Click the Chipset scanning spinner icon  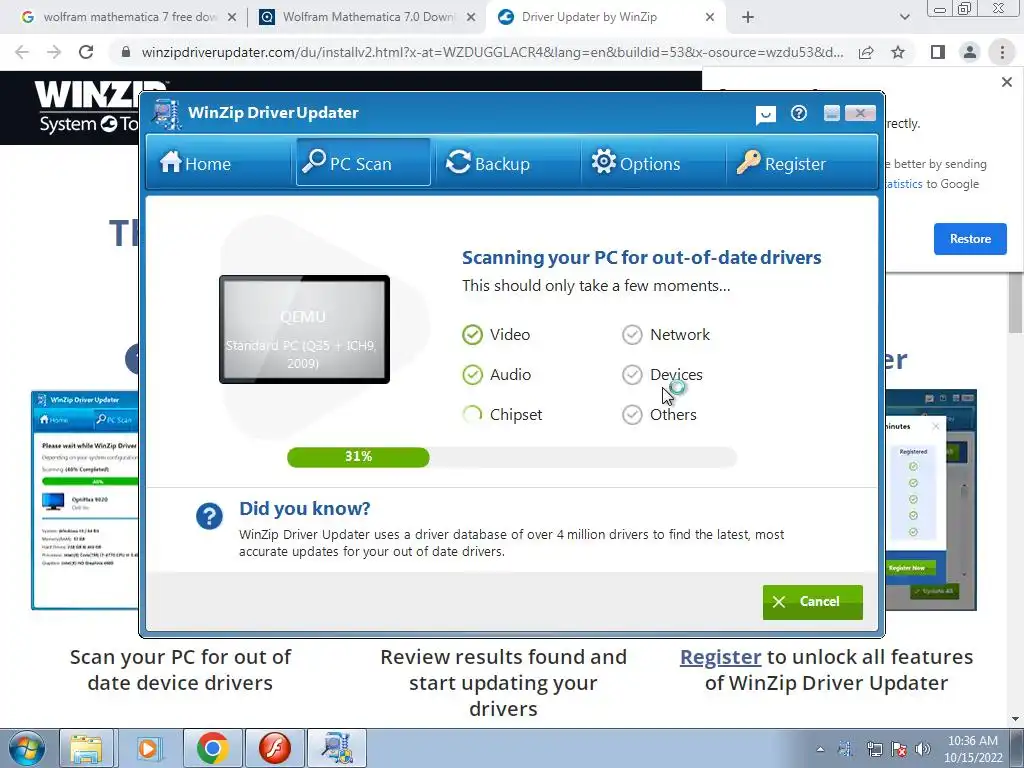(x=472, y=415)
